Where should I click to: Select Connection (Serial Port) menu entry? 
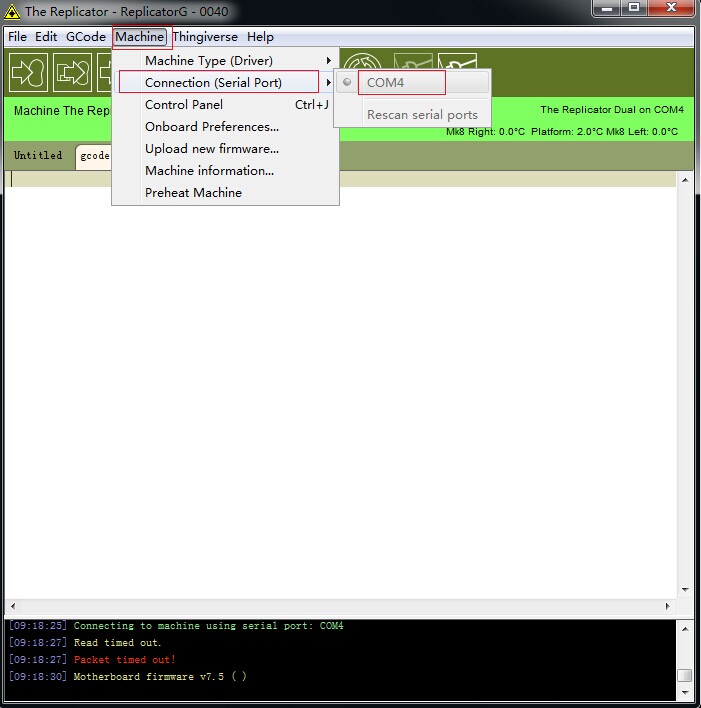point(225,83)
